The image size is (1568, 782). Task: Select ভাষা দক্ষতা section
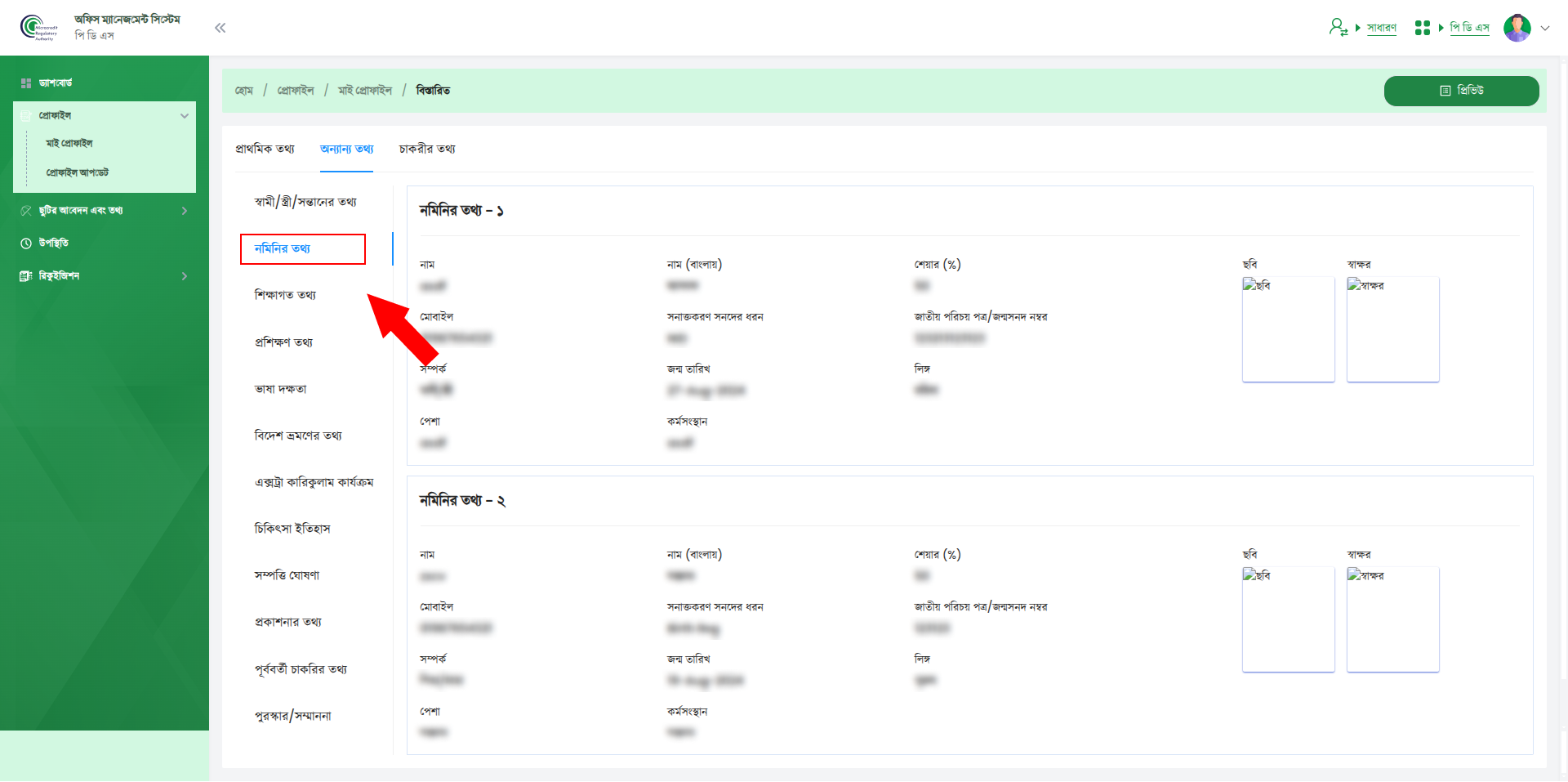[x=280, y=389]
